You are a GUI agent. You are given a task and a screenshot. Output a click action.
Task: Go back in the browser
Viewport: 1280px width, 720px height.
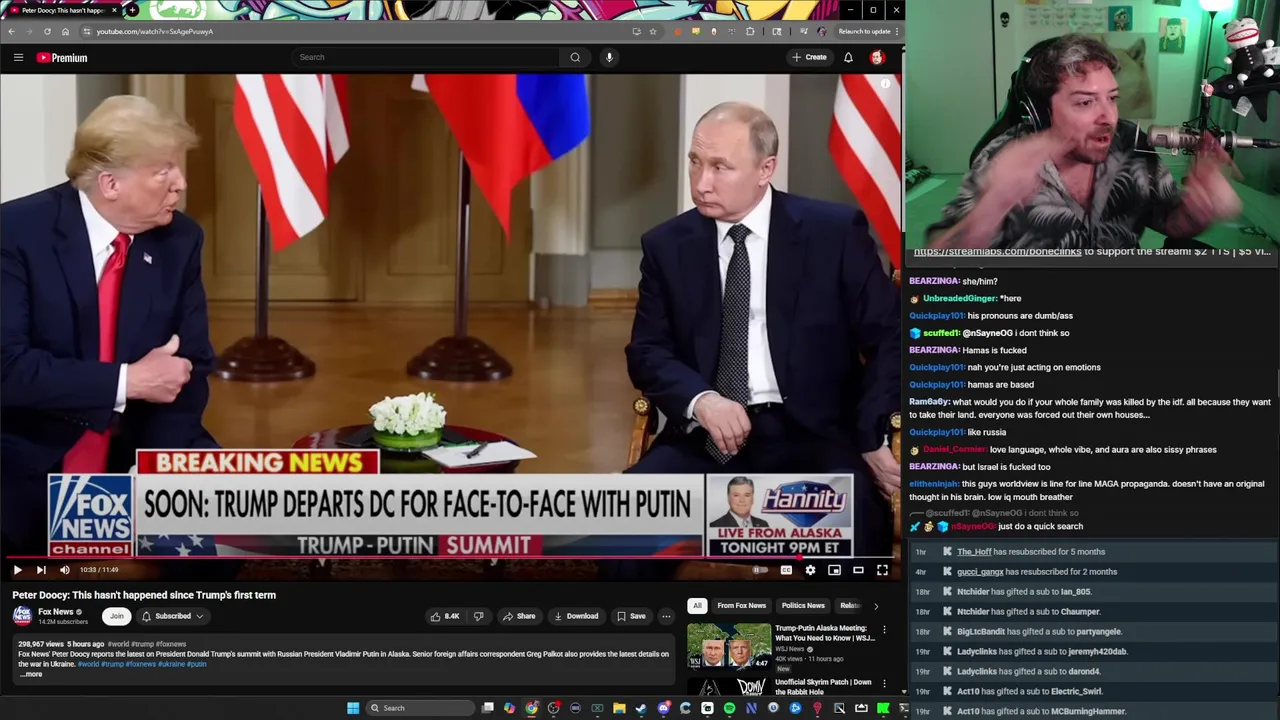click(x=11, y=31)
